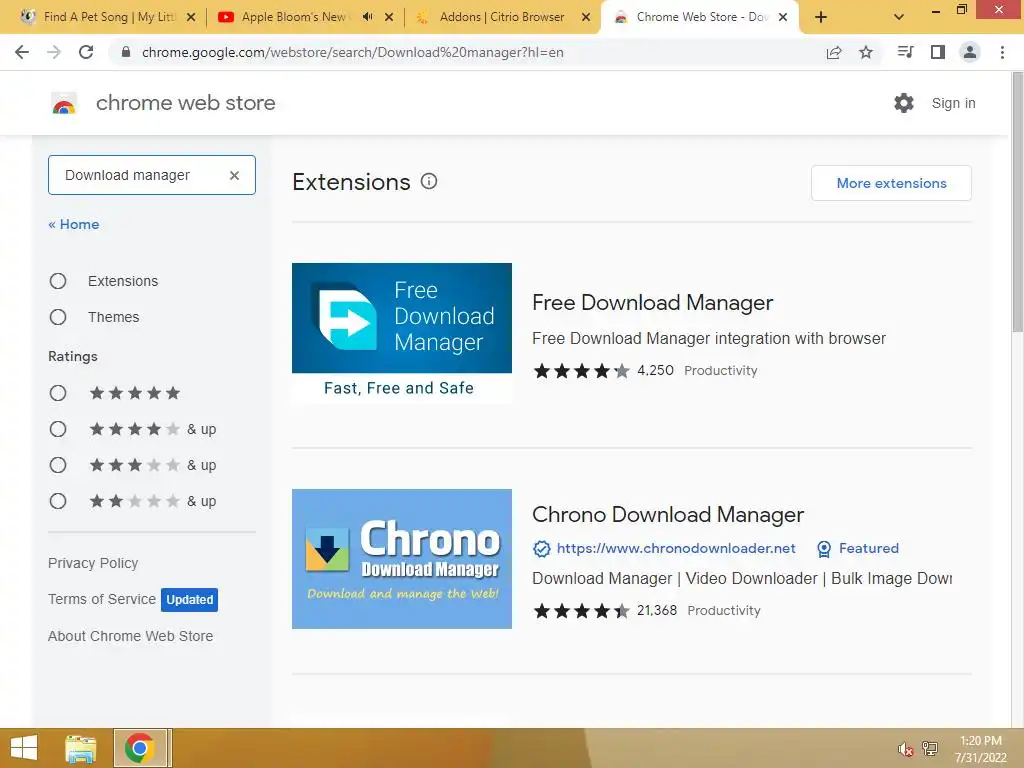Image resolution: width=1024 pixels, height=768 pixels.
Task: Select the Extensions radio filter
Action: tap(58, 281)
